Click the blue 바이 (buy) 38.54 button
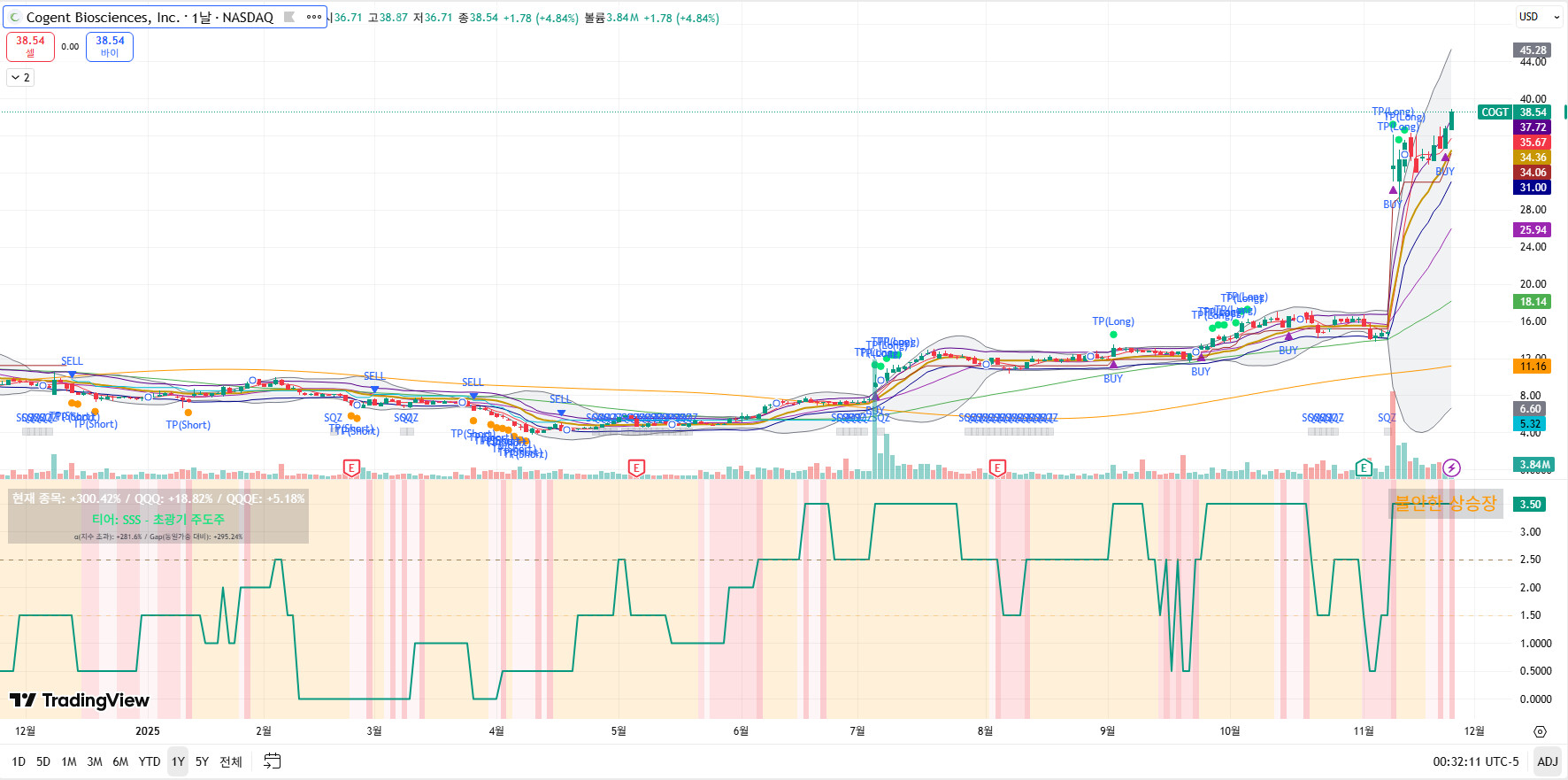The width and height of the screenshot is (1568, 780). pos(110,47)
